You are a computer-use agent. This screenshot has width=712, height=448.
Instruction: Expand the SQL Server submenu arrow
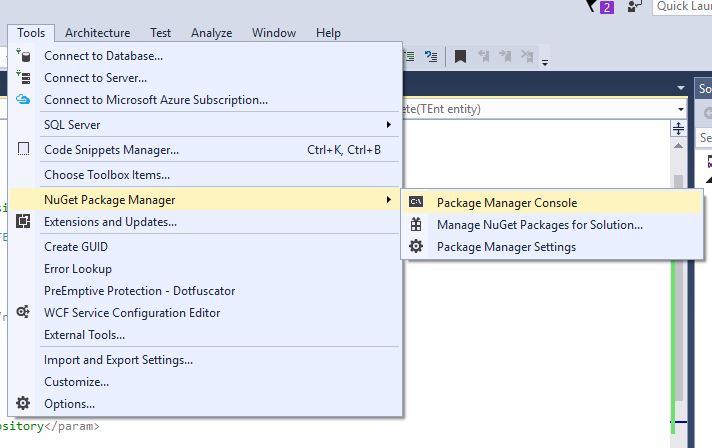(x=389, y=125)
